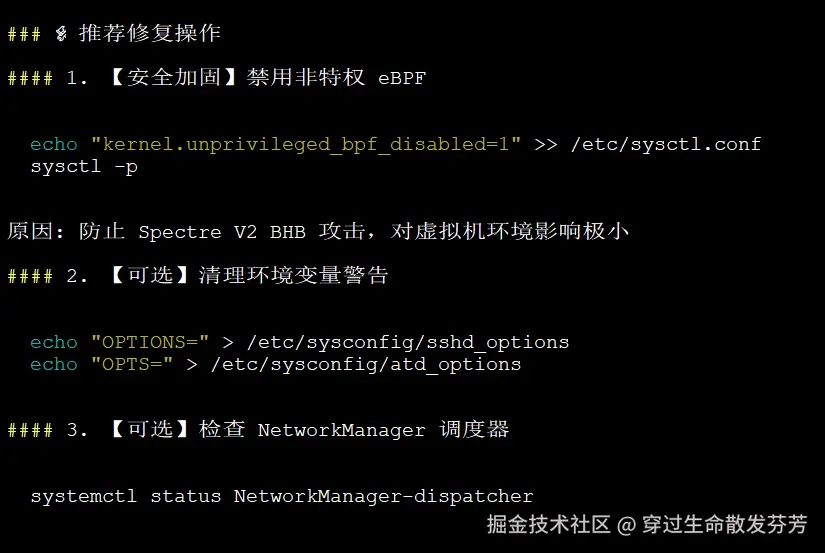825x553 pixels.
Task: Click the 原因 label at line start
Action: click(30, 232)
